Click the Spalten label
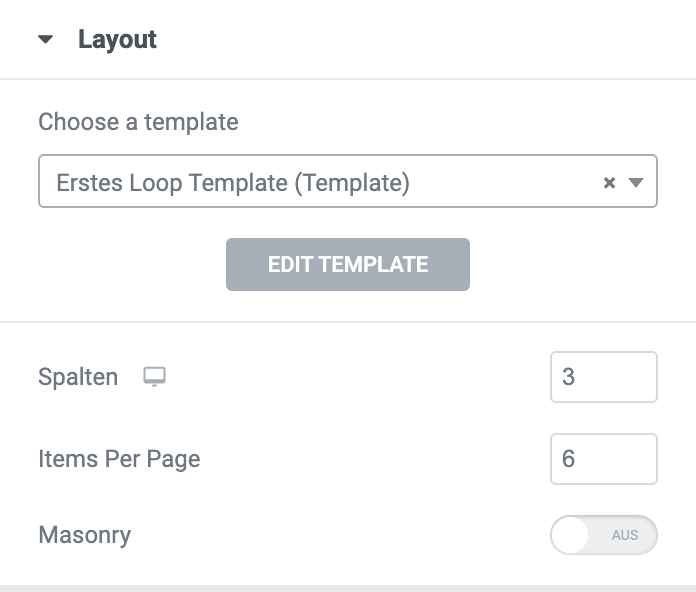Image resolution: width=696 pixels, height=592 pixels. click(x=78, y=377)
